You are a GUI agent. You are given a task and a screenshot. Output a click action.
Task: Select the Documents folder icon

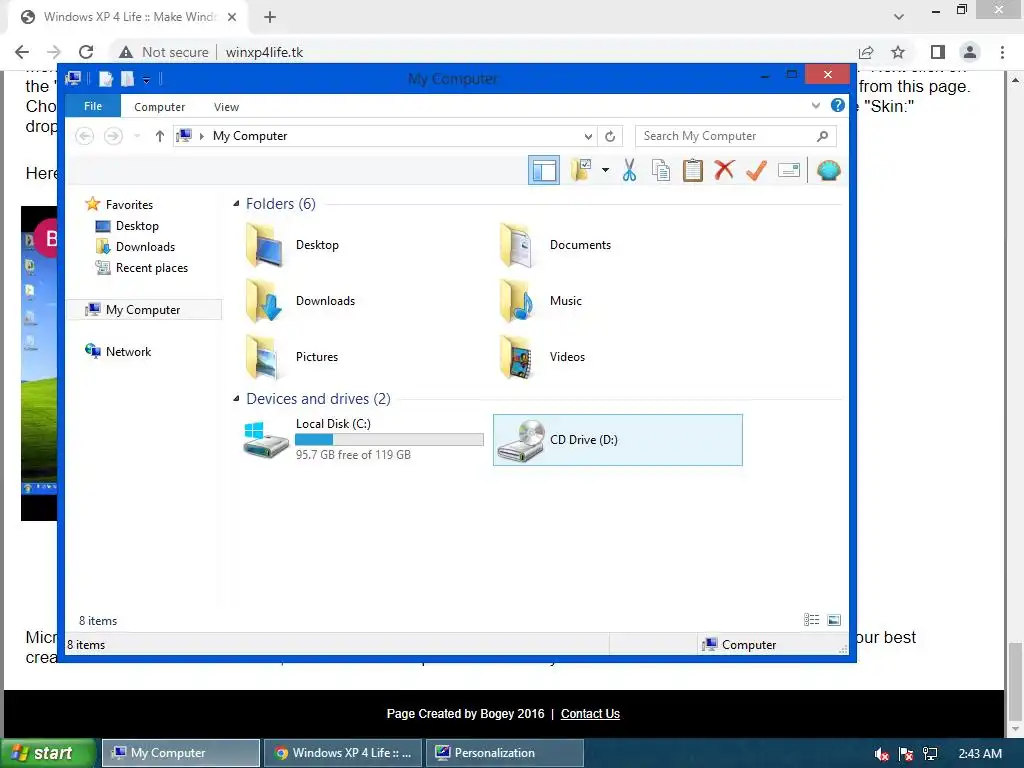[517, 245]
